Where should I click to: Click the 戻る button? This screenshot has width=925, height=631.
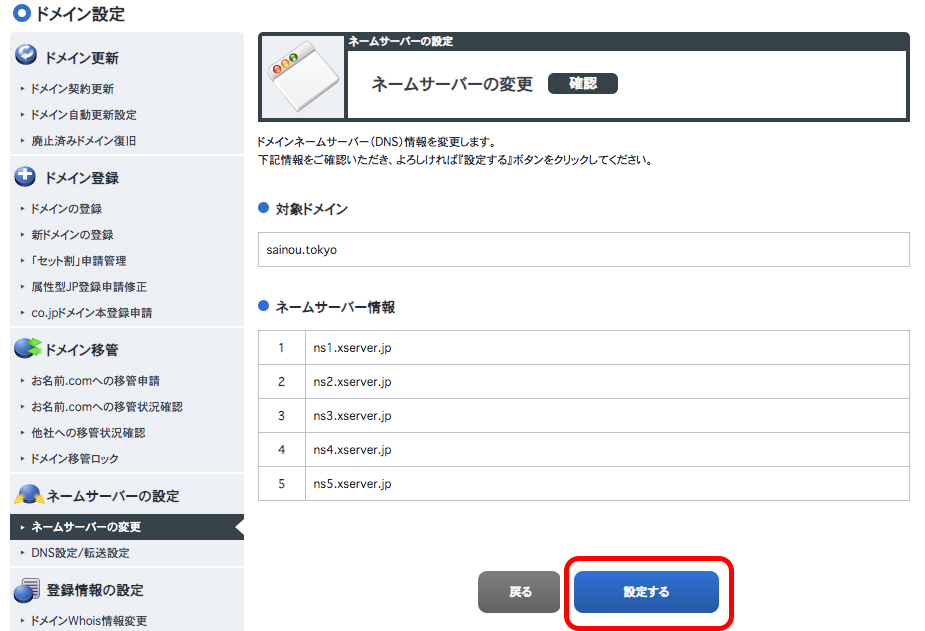coord(519,591)
